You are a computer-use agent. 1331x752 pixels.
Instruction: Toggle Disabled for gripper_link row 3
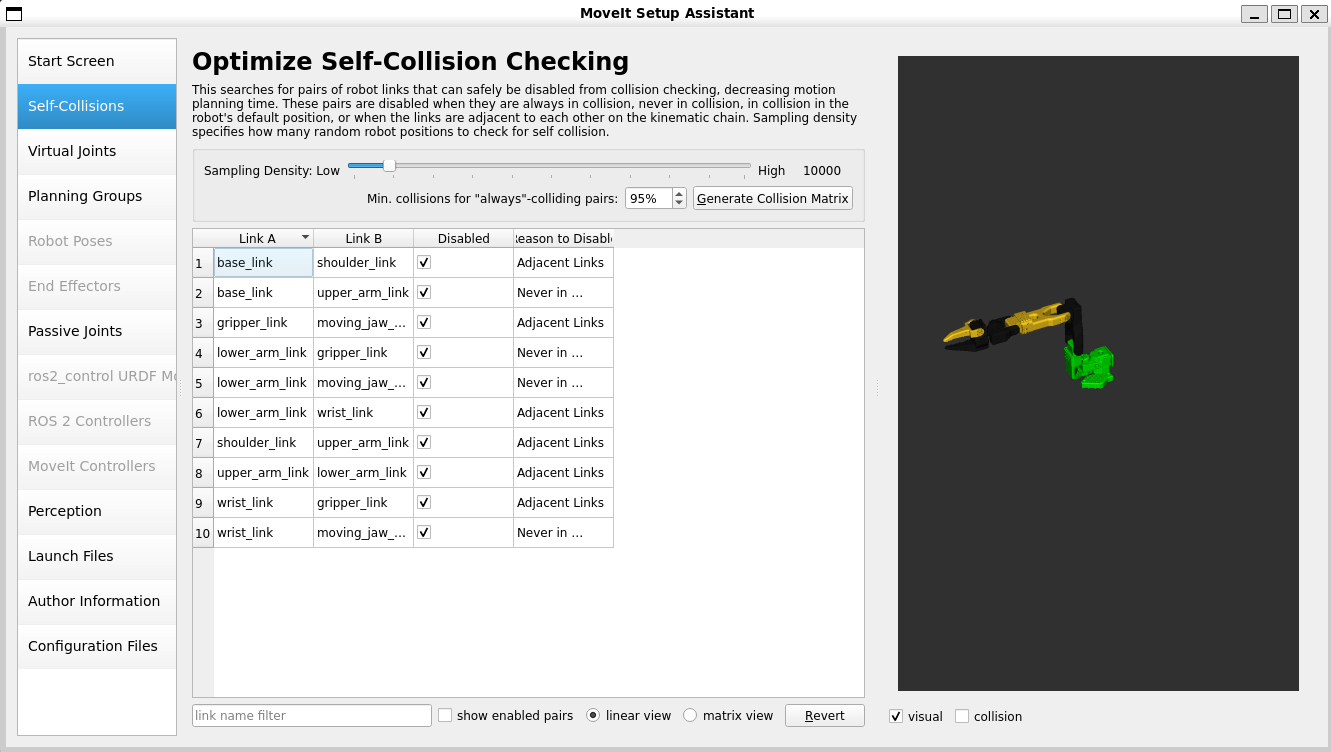coord(424,322)
